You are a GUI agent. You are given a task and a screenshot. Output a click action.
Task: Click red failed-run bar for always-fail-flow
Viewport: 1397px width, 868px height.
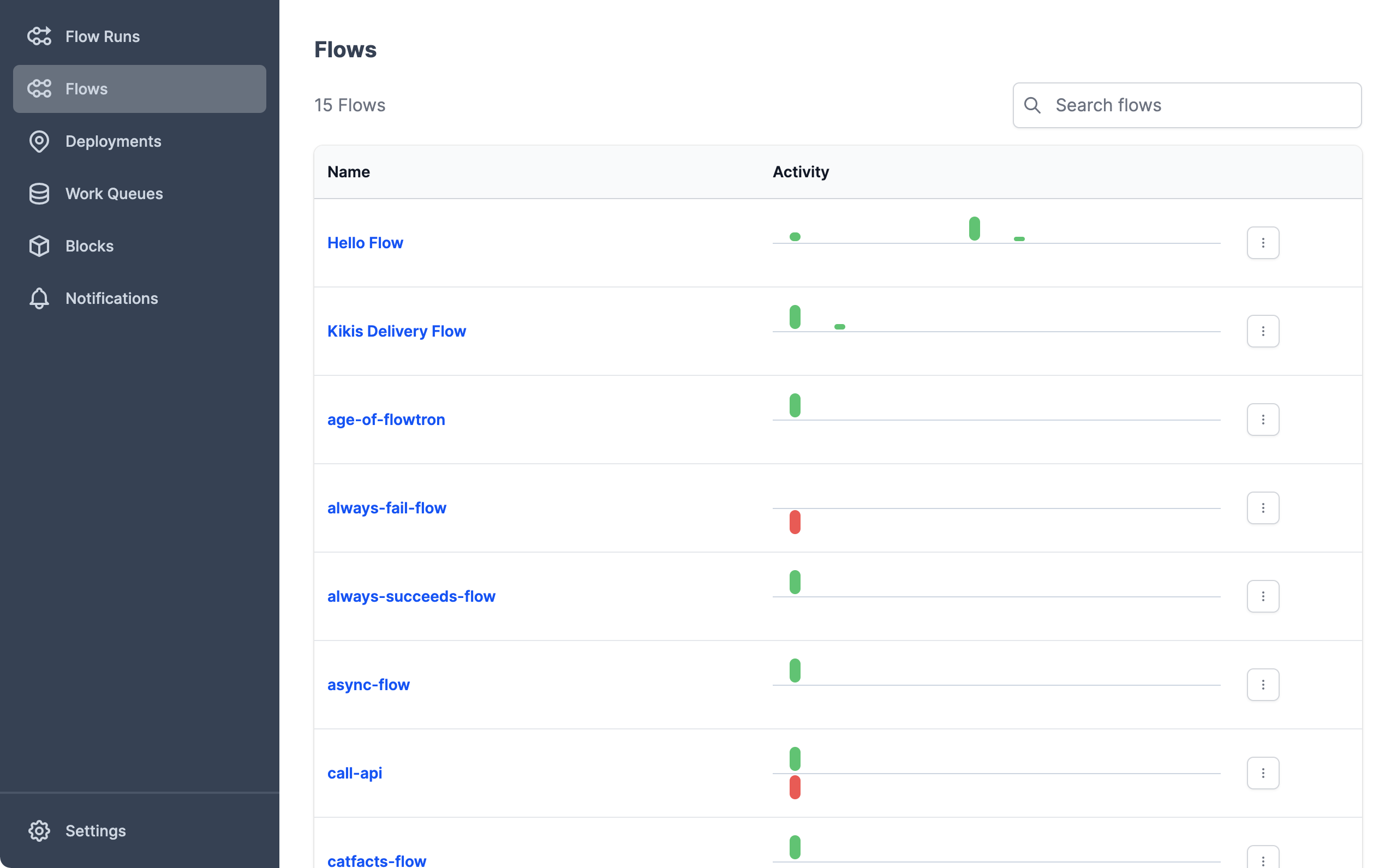click(795, 523)
